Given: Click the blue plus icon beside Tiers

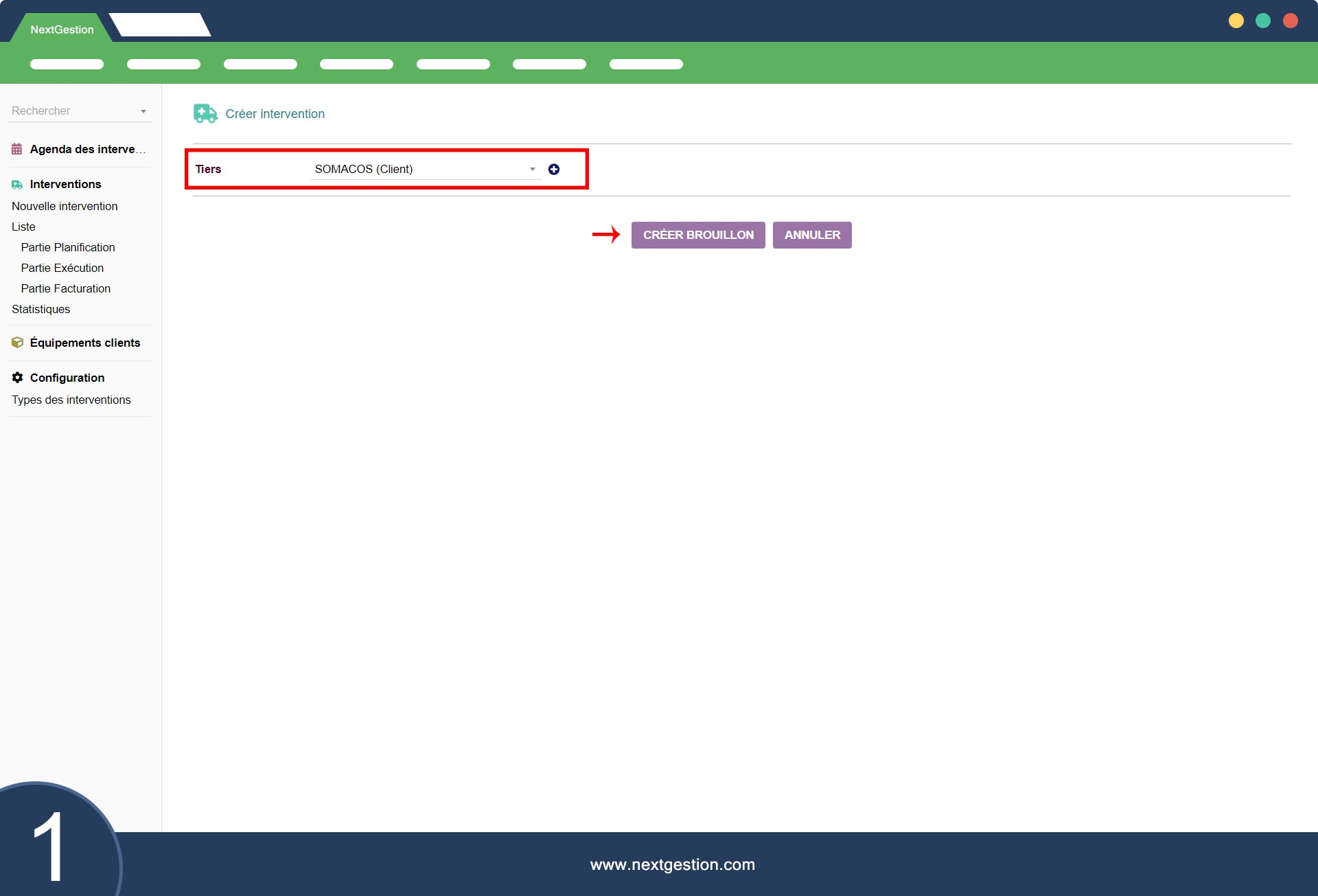Looking at the screenshot, I should (x=554, y=170).
